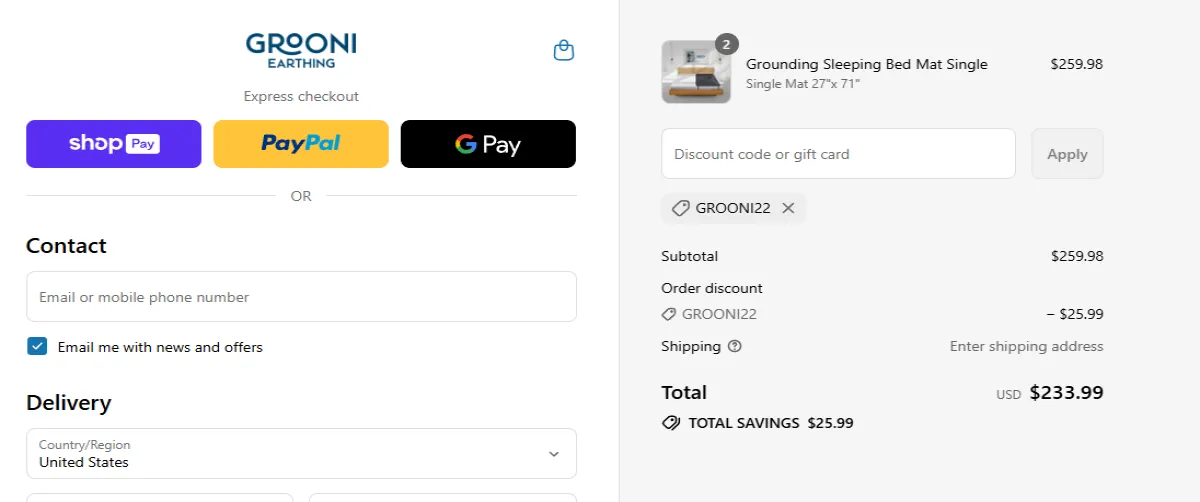
Task: Click the Enter shipping address text
Action: 1026,346
